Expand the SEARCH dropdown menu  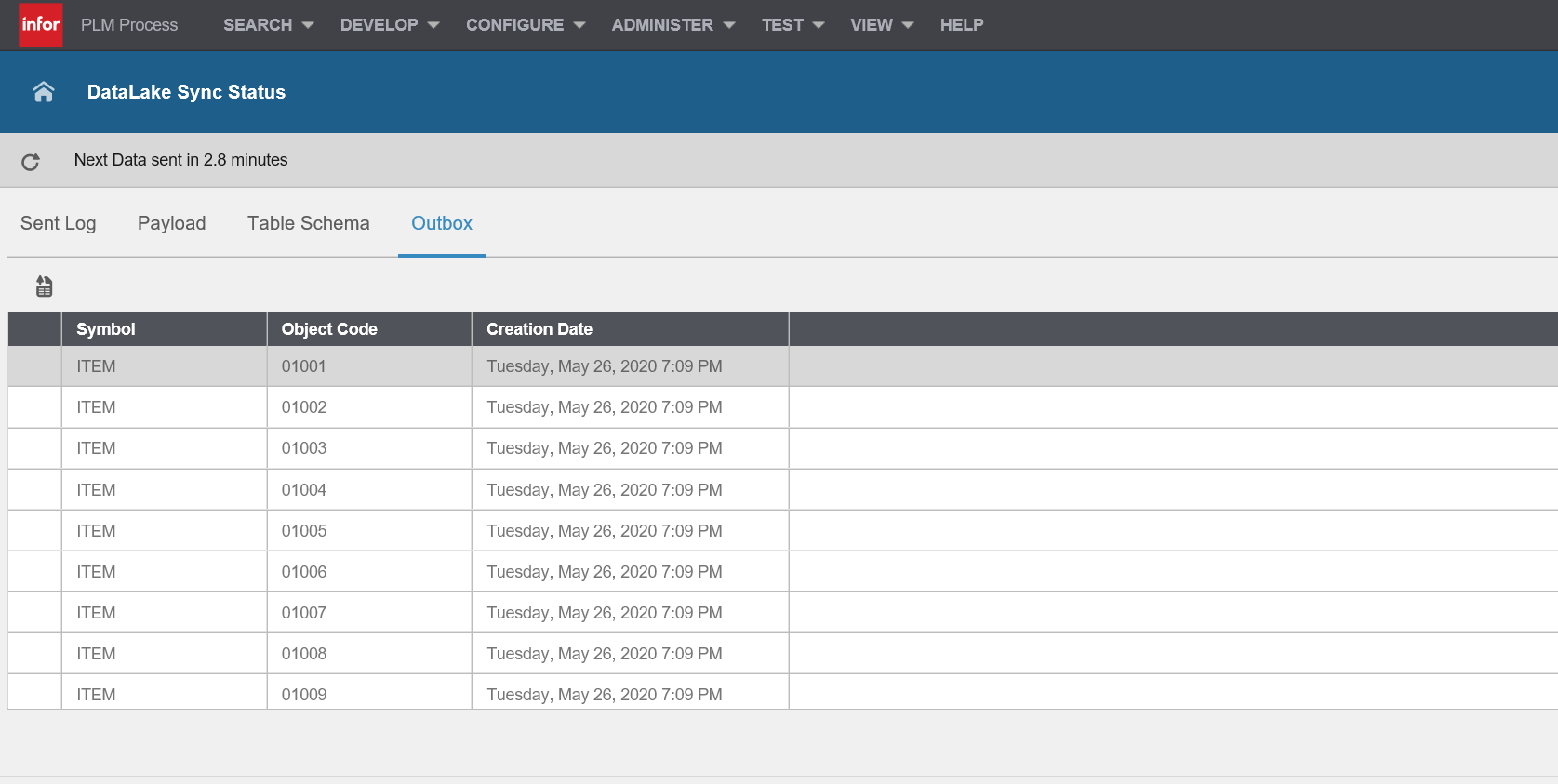(x=268, y=25)
